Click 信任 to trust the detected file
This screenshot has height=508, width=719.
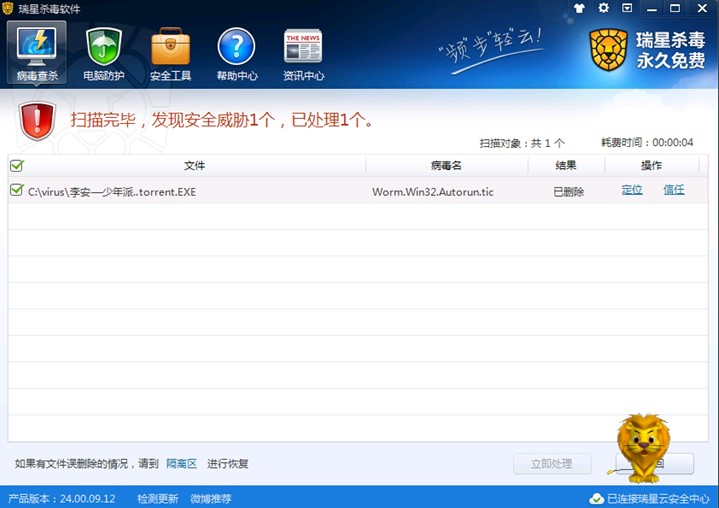[674, 190]
